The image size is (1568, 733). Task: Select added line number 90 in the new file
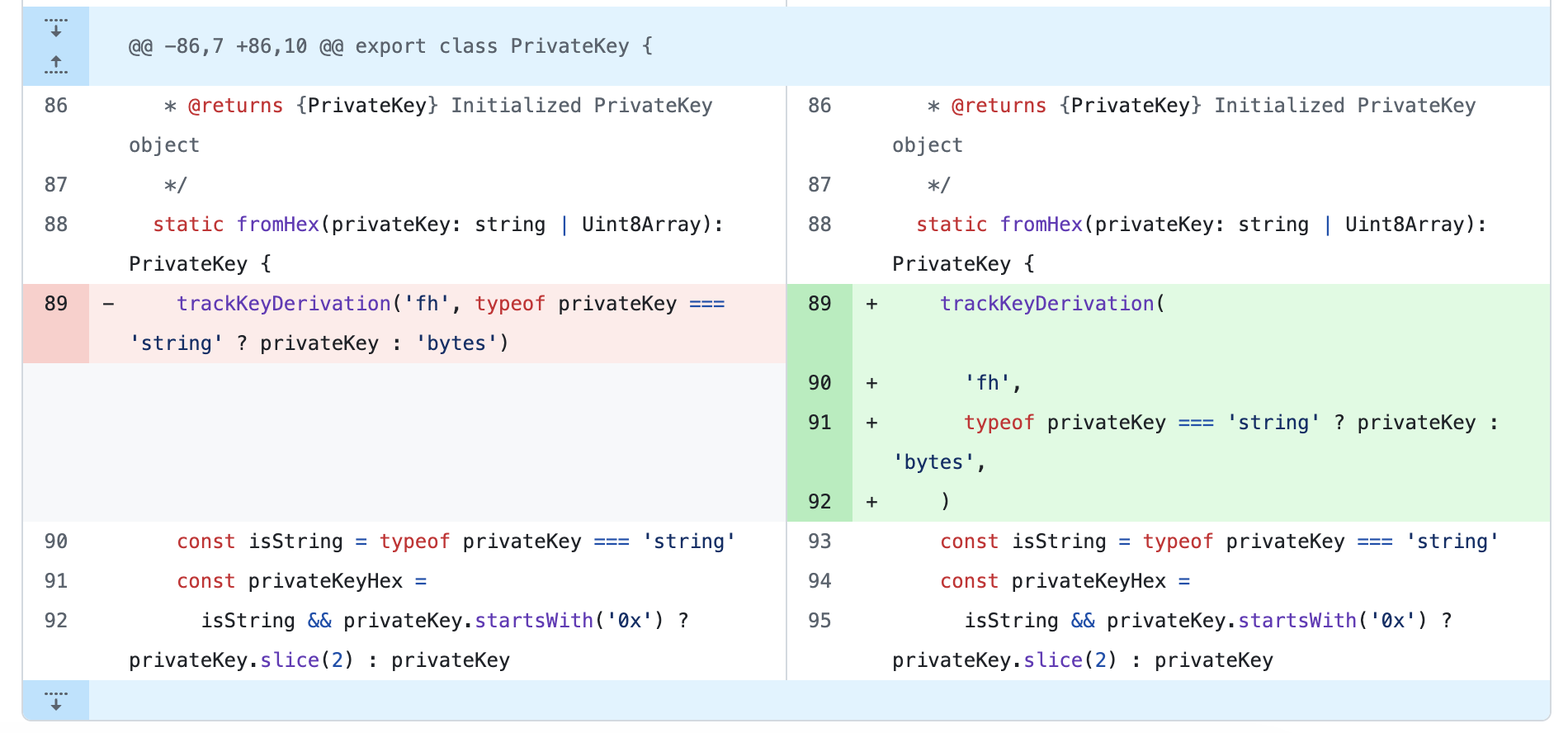coord(819,382)
